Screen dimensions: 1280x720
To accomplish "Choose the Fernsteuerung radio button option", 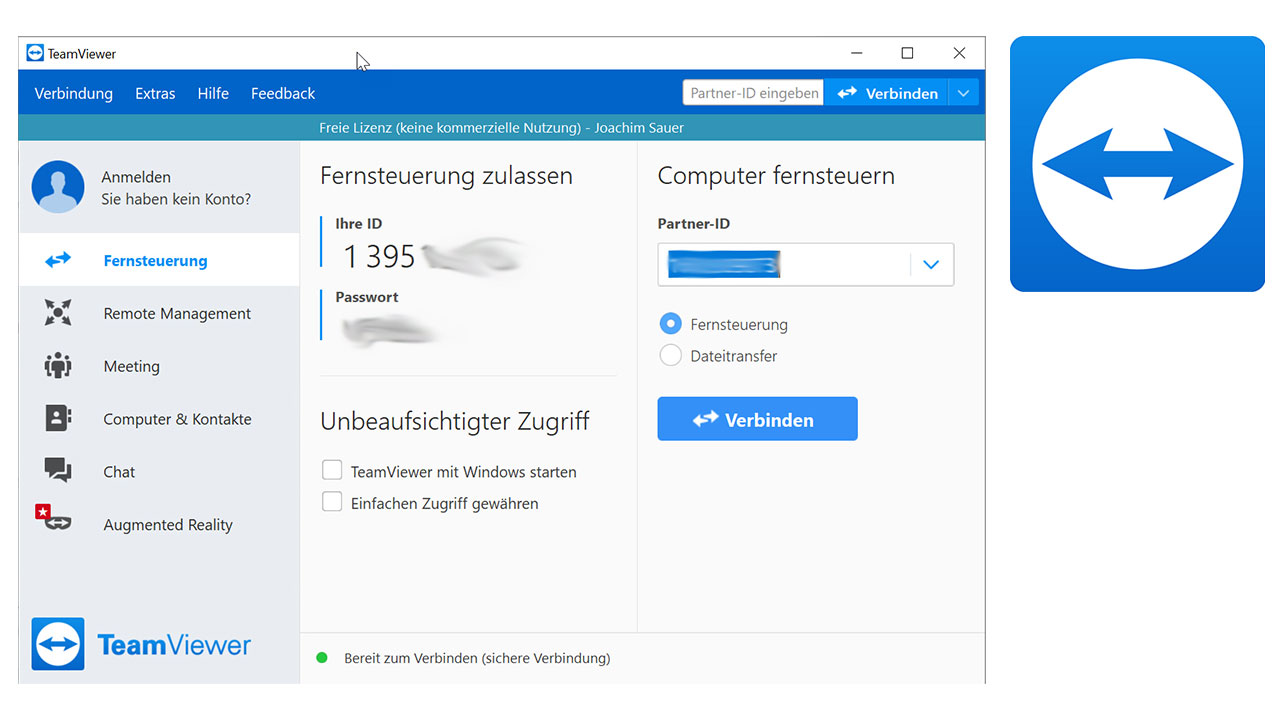I will [x=671, y=324].
